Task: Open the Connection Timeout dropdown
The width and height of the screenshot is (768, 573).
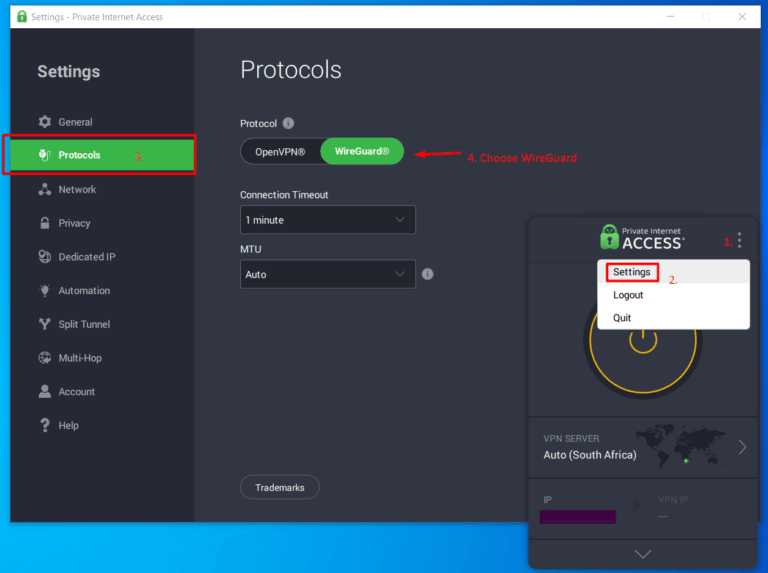Action: coord(328,220)
